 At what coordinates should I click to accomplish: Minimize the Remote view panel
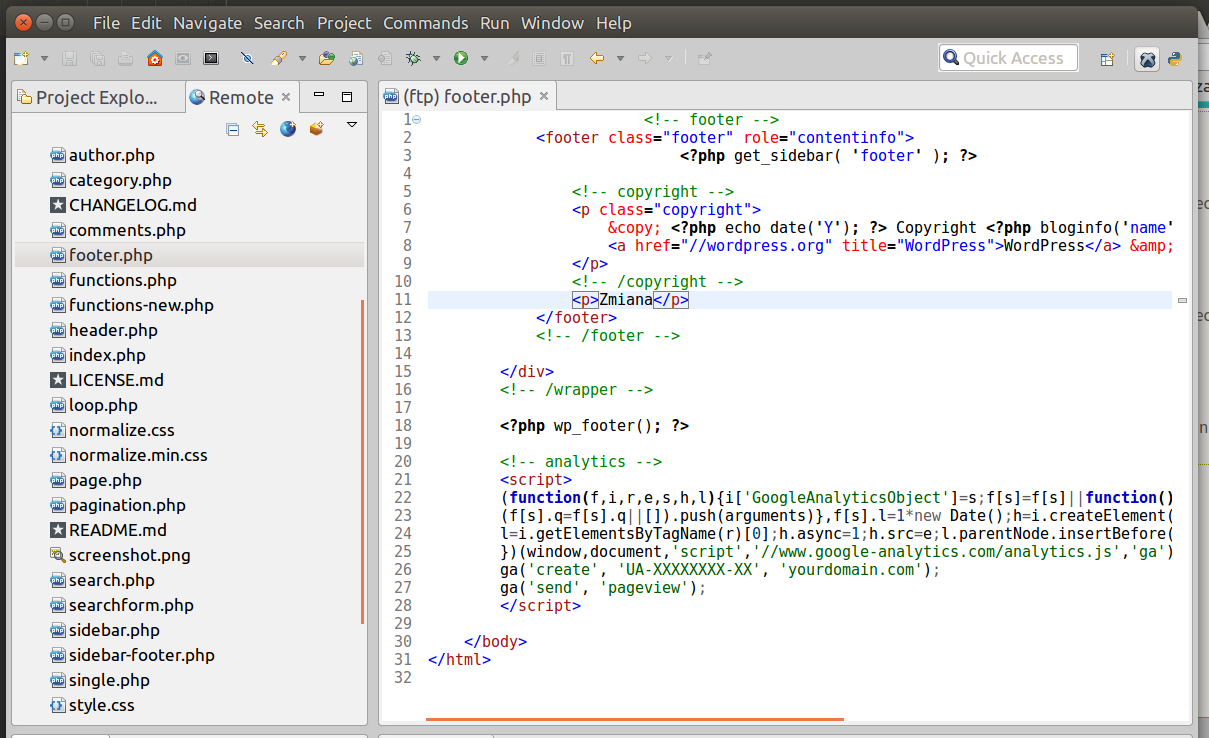click(x=319, y=96)
